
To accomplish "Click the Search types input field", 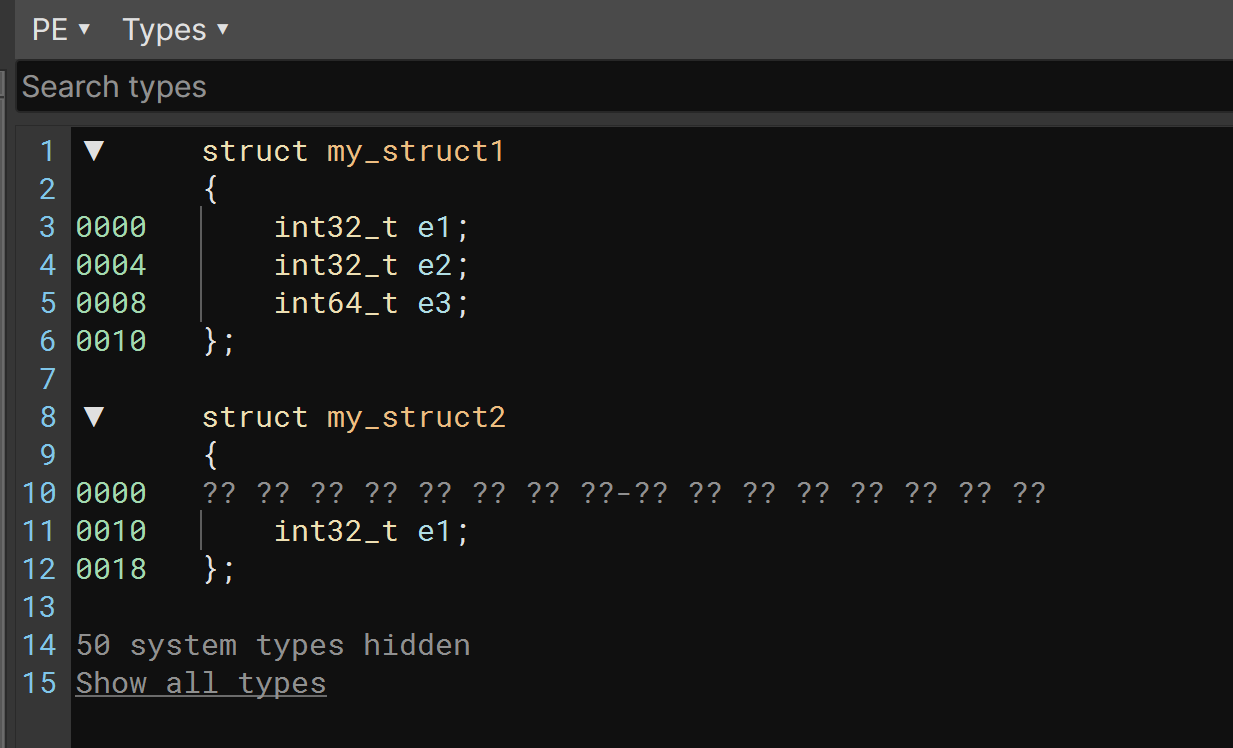I will 400,87.
